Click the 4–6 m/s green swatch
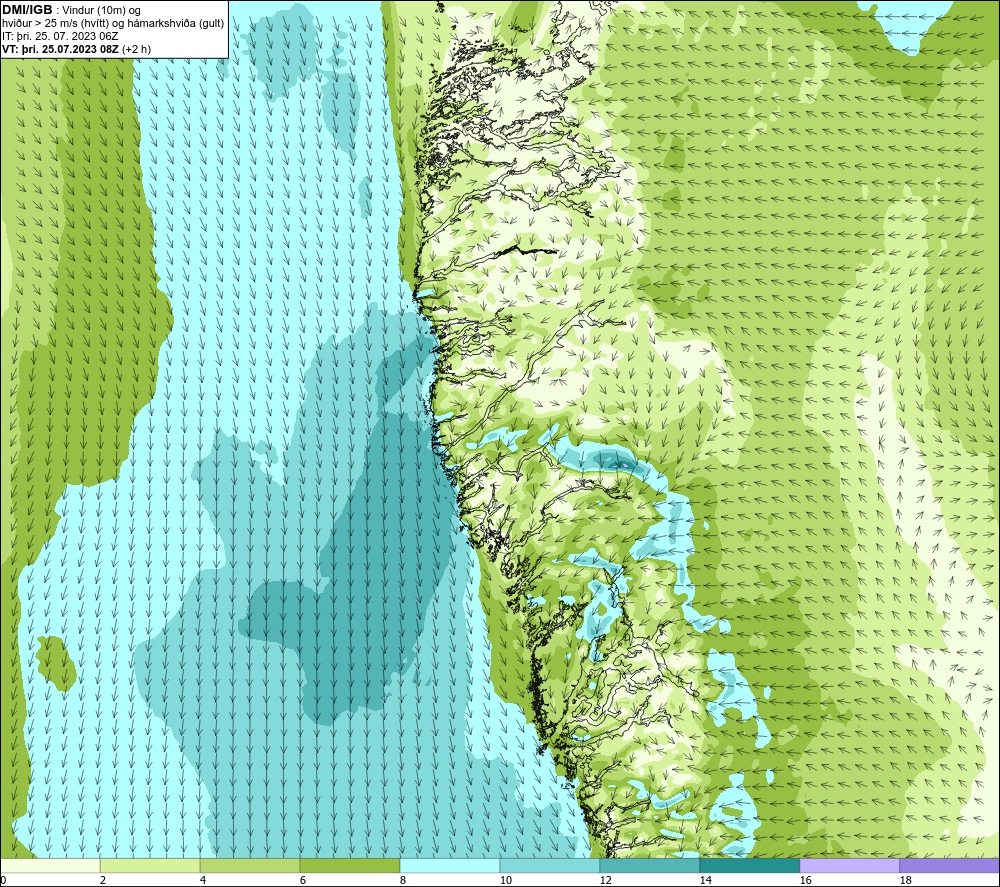This screenshot has width=1000, height=887. pyautogui.click(x=250, y=865)
